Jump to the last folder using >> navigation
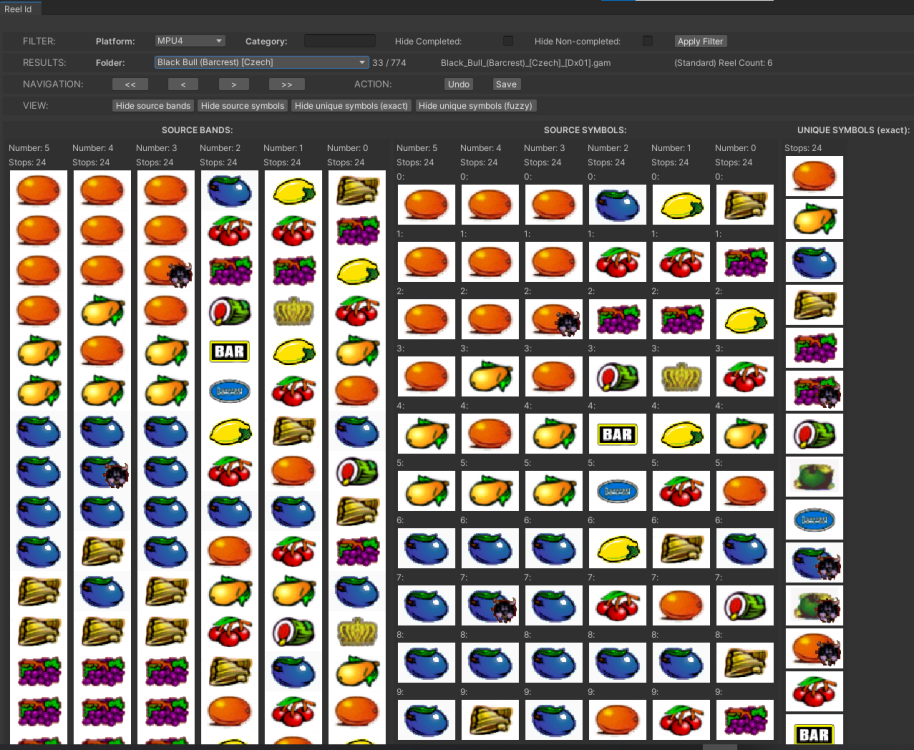The height and width of the screenshot is (750, 914). click(287, 84)
